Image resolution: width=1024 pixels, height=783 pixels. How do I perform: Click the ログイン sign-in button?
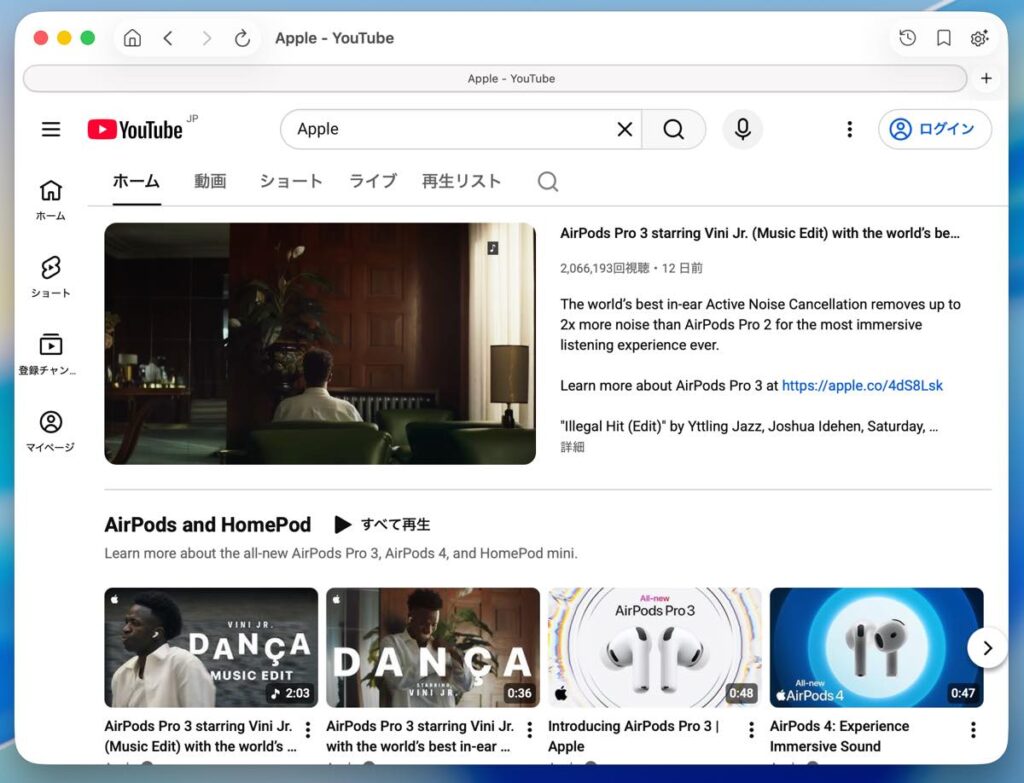click(935, 129)
